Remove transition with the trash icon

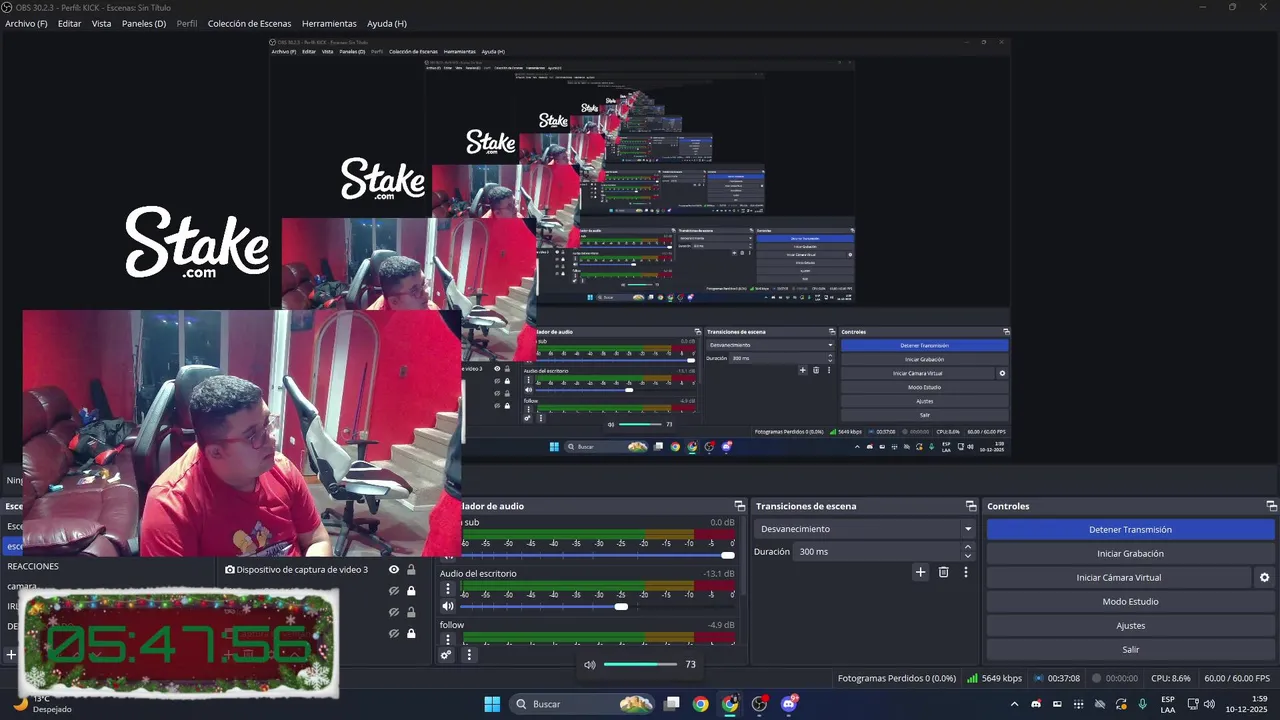pyautogui.click(x=943, y=572)
